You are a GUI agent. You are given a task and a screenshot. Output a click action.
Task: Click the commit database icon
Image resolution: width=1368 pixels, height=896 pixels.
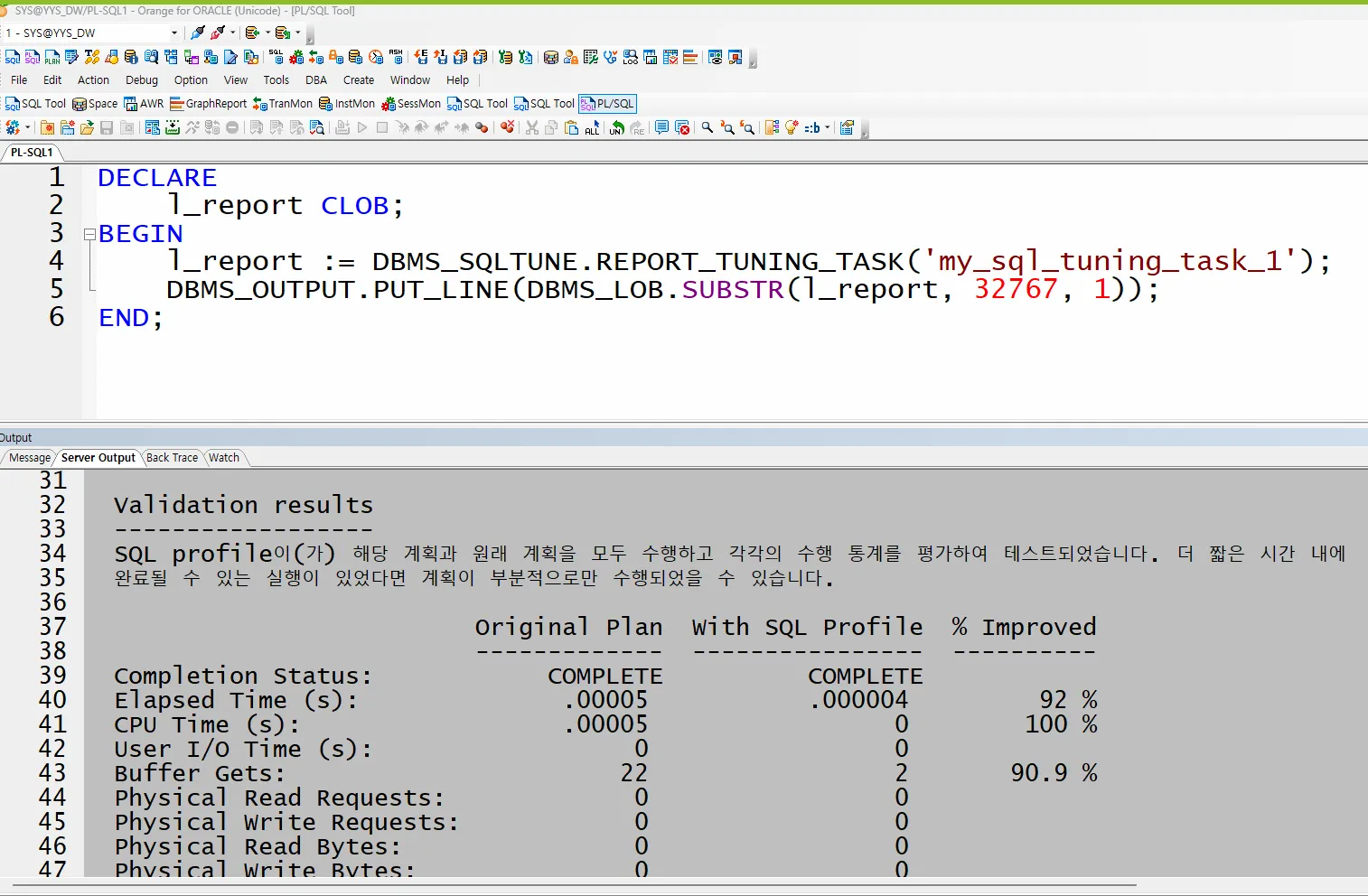point(253,33)
